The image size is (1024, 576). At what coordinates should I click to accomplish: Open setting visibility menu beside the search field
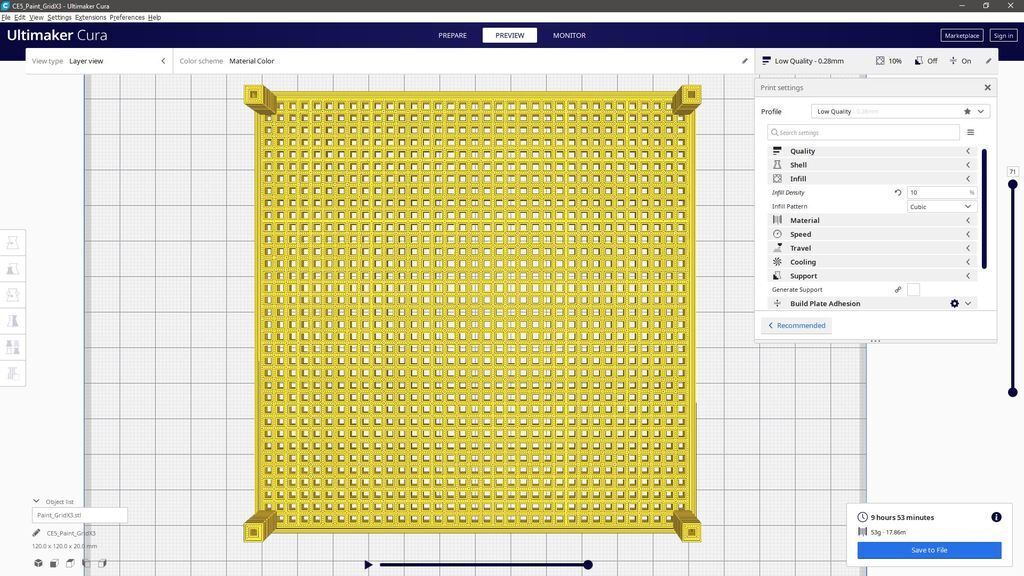coord(970,131)
